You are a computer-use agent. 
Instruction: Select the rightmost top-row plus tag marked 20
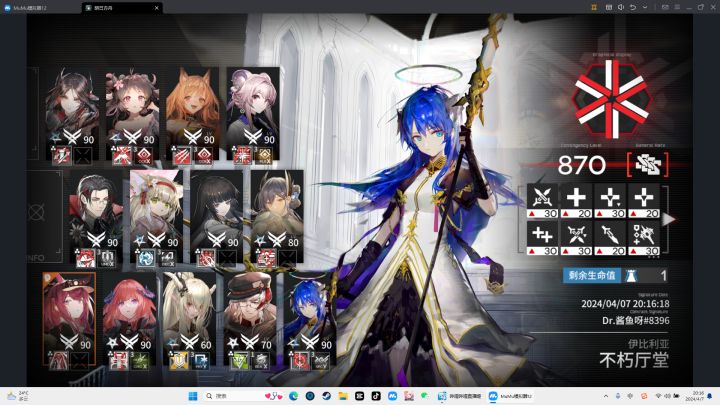tap(644, 201)
